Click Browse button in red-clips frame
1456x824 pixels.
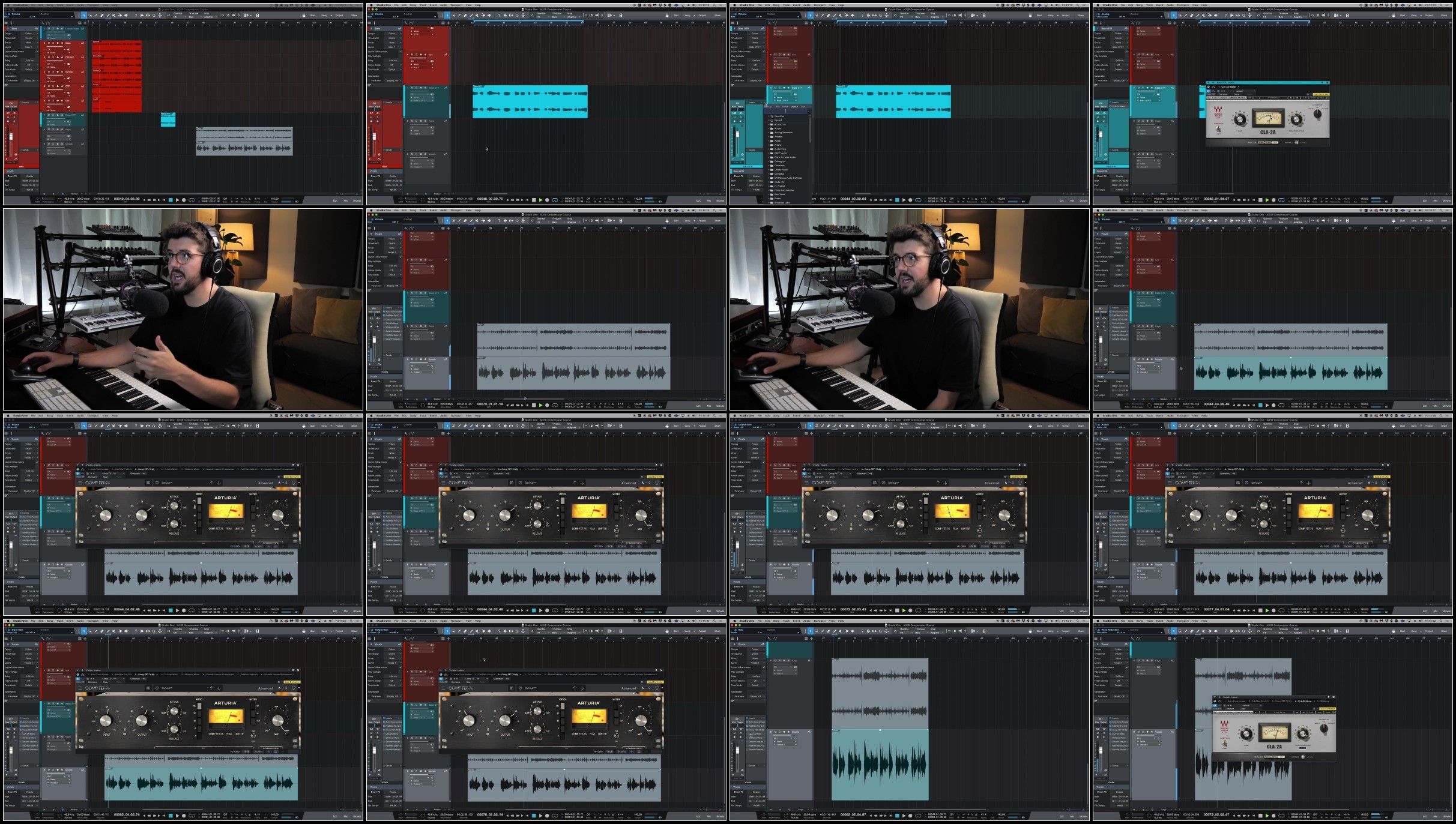pos(357,200)
